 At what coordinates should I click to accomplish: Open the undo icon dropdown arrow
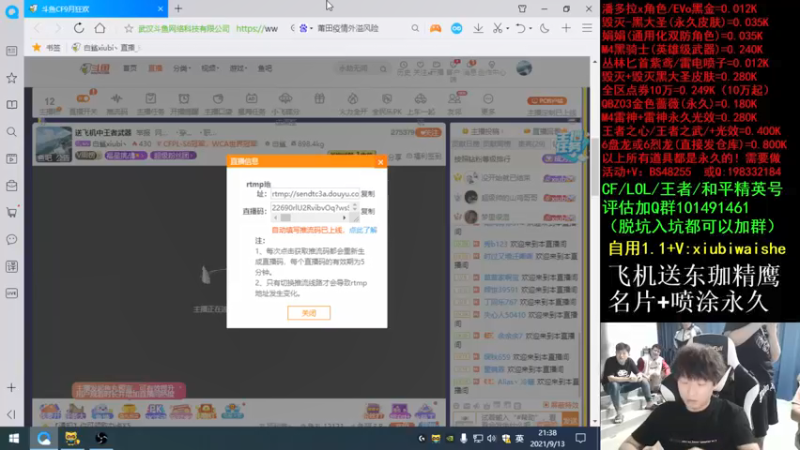530,29
